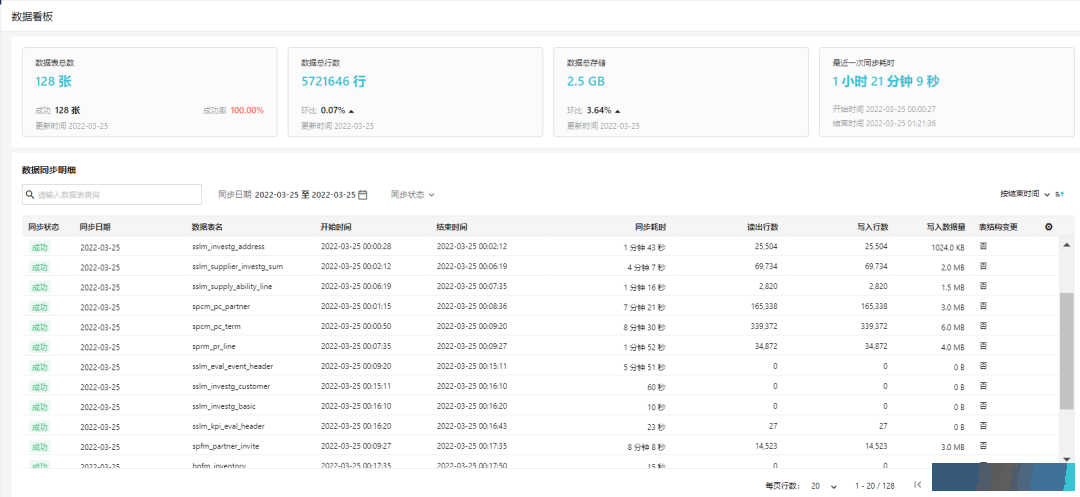The height and width of the screenshot is (497, 1080).
Task: Open the rows-per-page 20 dropdown
Action: (824, 486)
